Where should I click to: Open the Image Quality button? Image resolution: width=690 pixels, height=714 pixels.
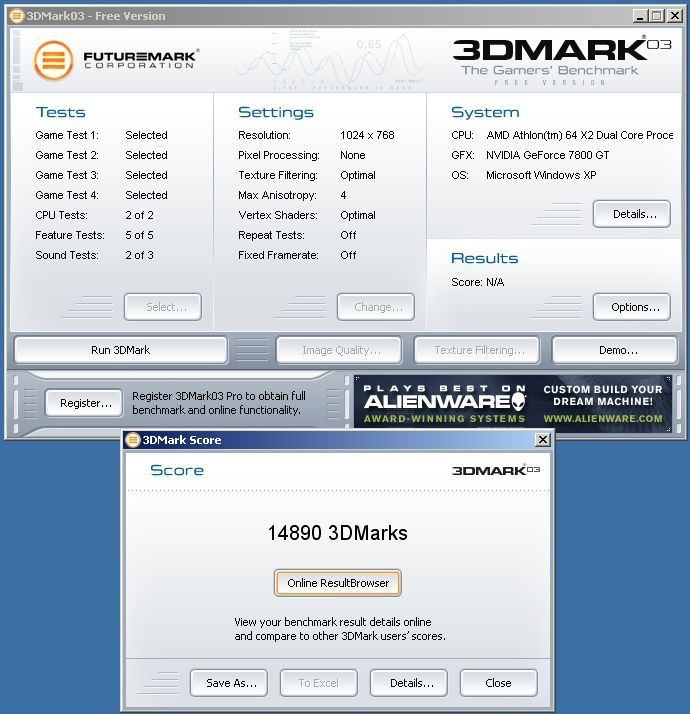coord(339,350)
